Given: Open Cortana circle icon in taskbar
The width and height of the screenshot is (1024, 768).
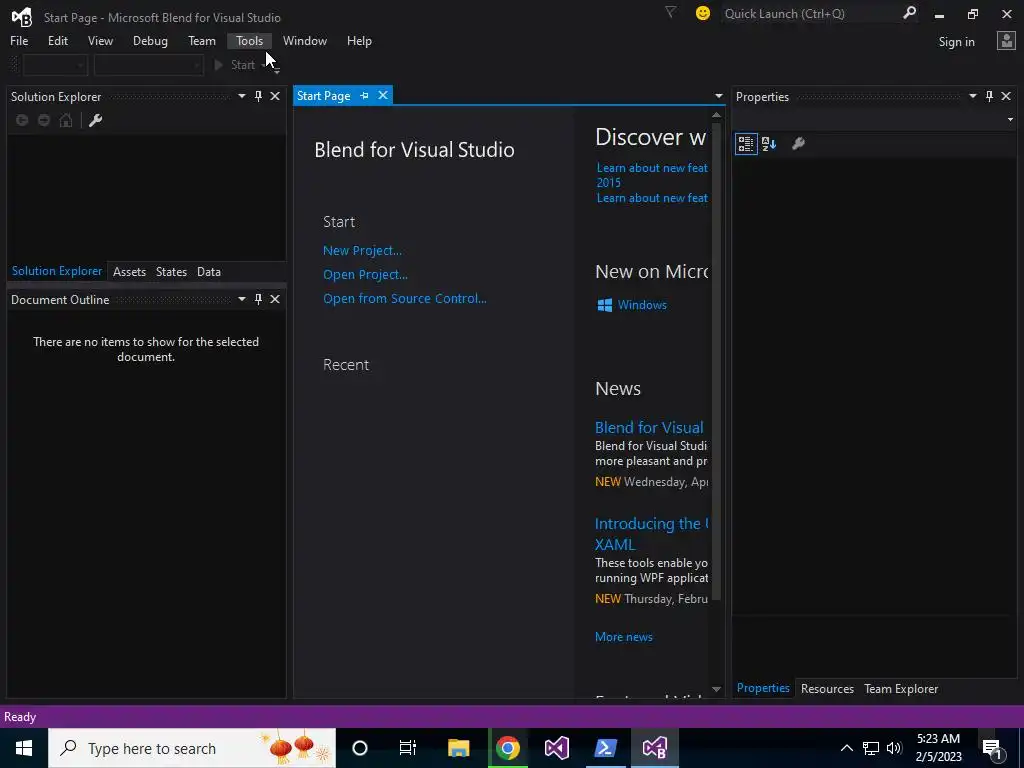Looking at the screenshot, I should (360, 748).
